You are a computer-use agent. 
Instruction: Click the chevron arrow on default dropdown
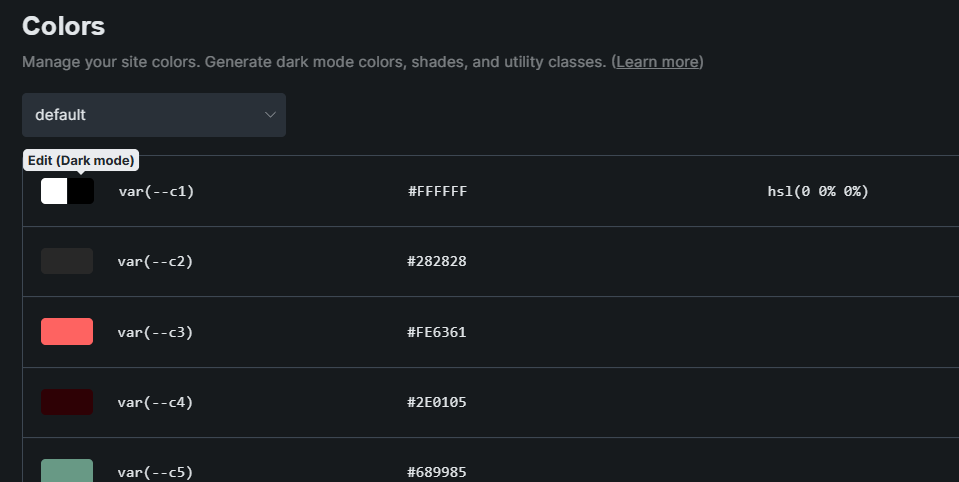pos(270,115)
